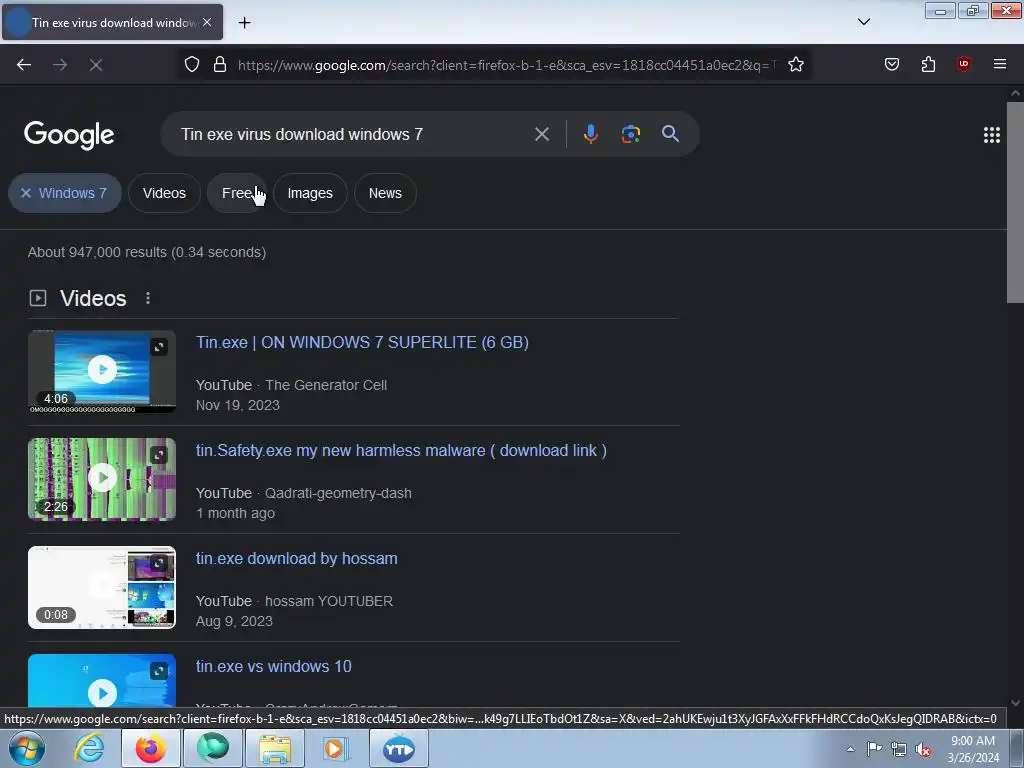Click the page vertical scrollbar thumb
This screenshot has width=1024, height=768.
[x=1015, y=201]
